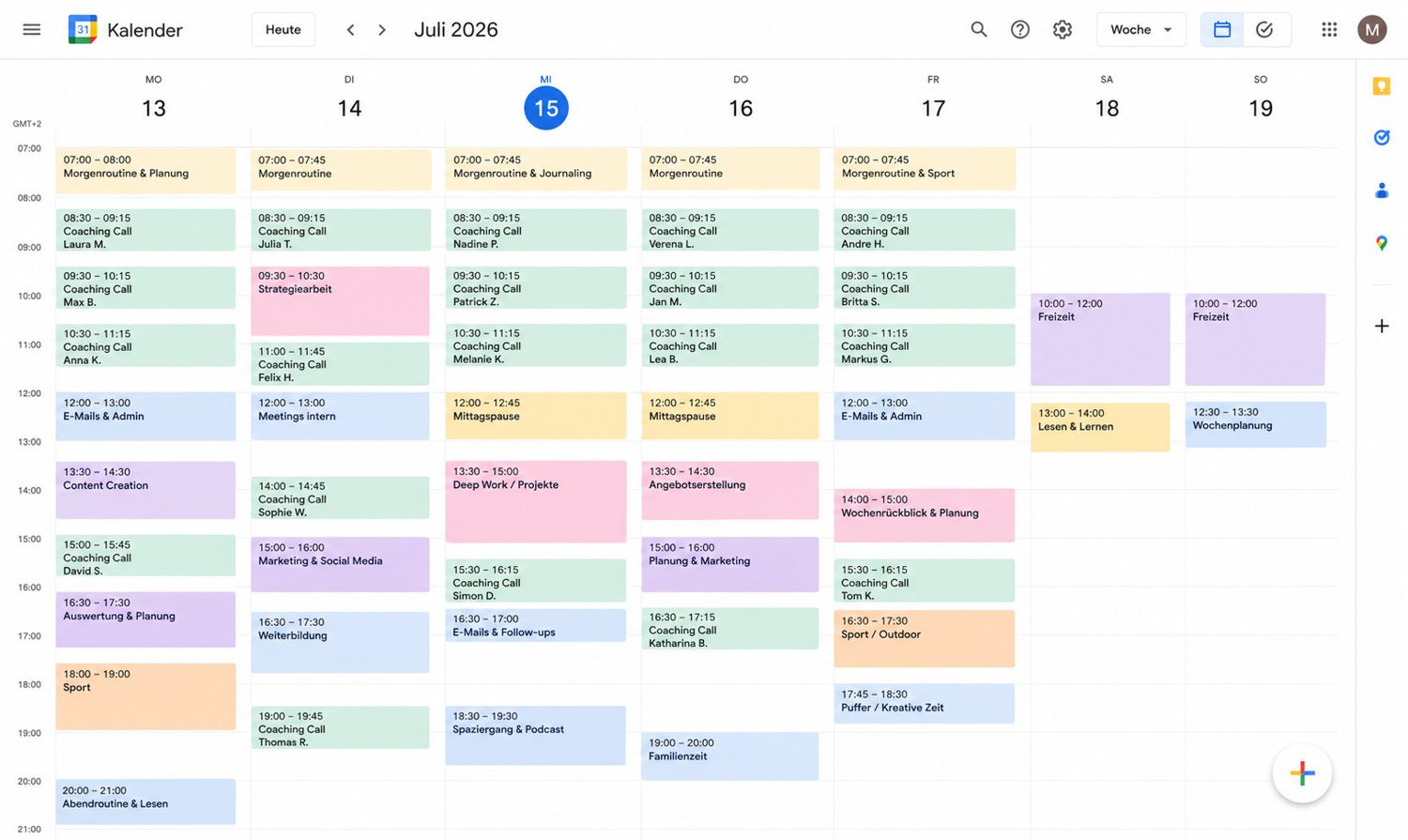Open the main hamburger menu
1408x840 pixels.
pos(32,29)
